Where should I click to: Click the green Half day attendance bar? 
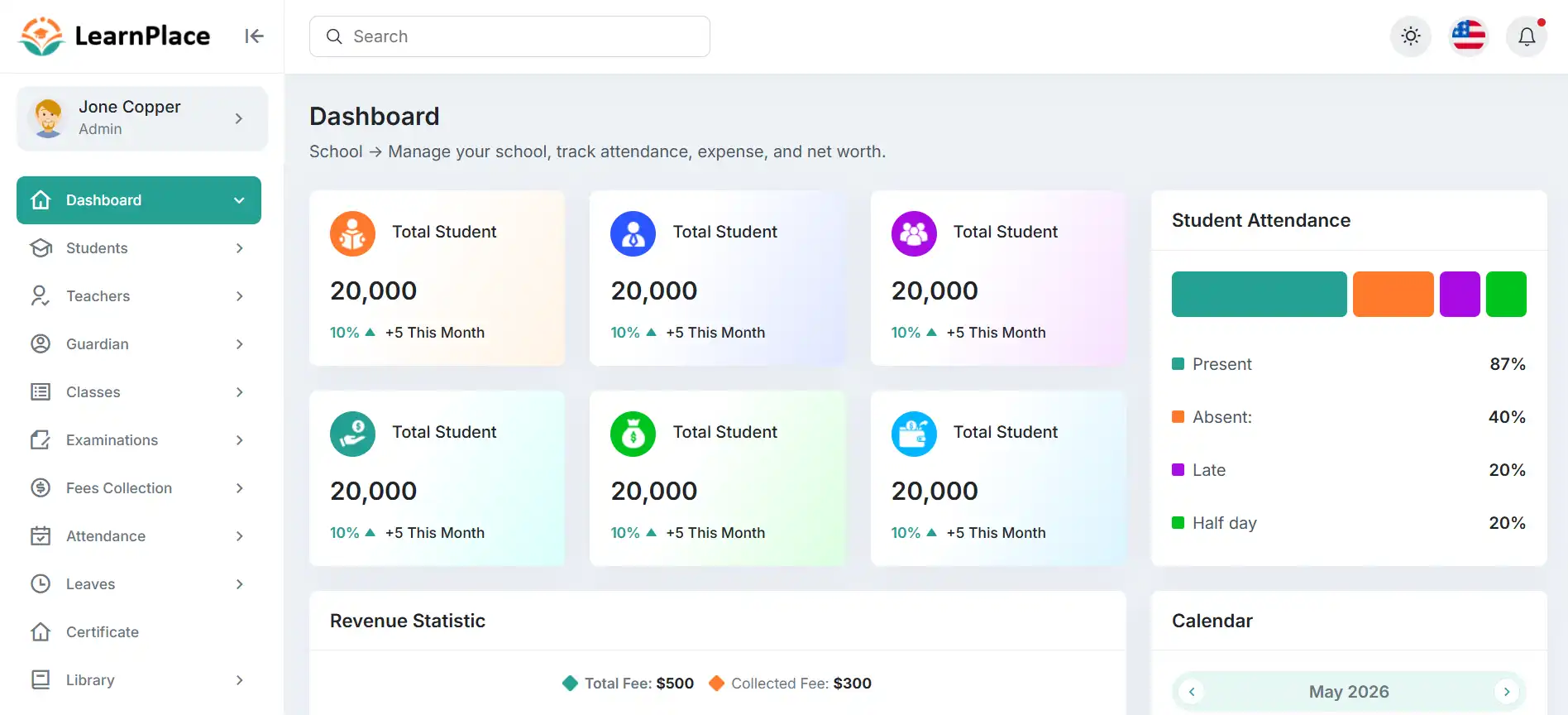coord(1506,294)
